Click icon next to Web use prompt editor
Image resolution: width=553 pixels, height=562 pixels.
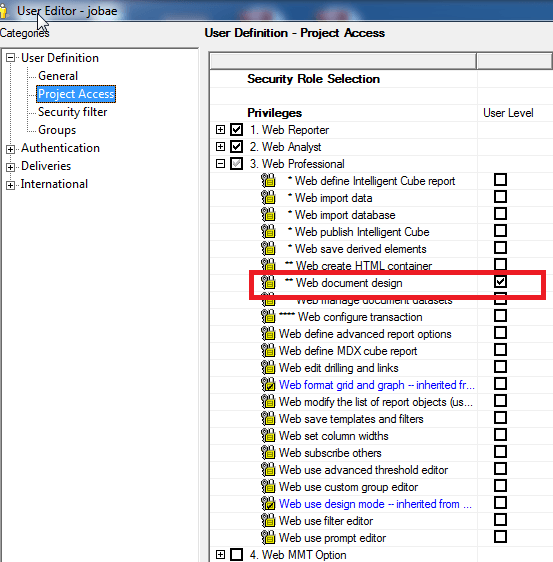[268, 538]
